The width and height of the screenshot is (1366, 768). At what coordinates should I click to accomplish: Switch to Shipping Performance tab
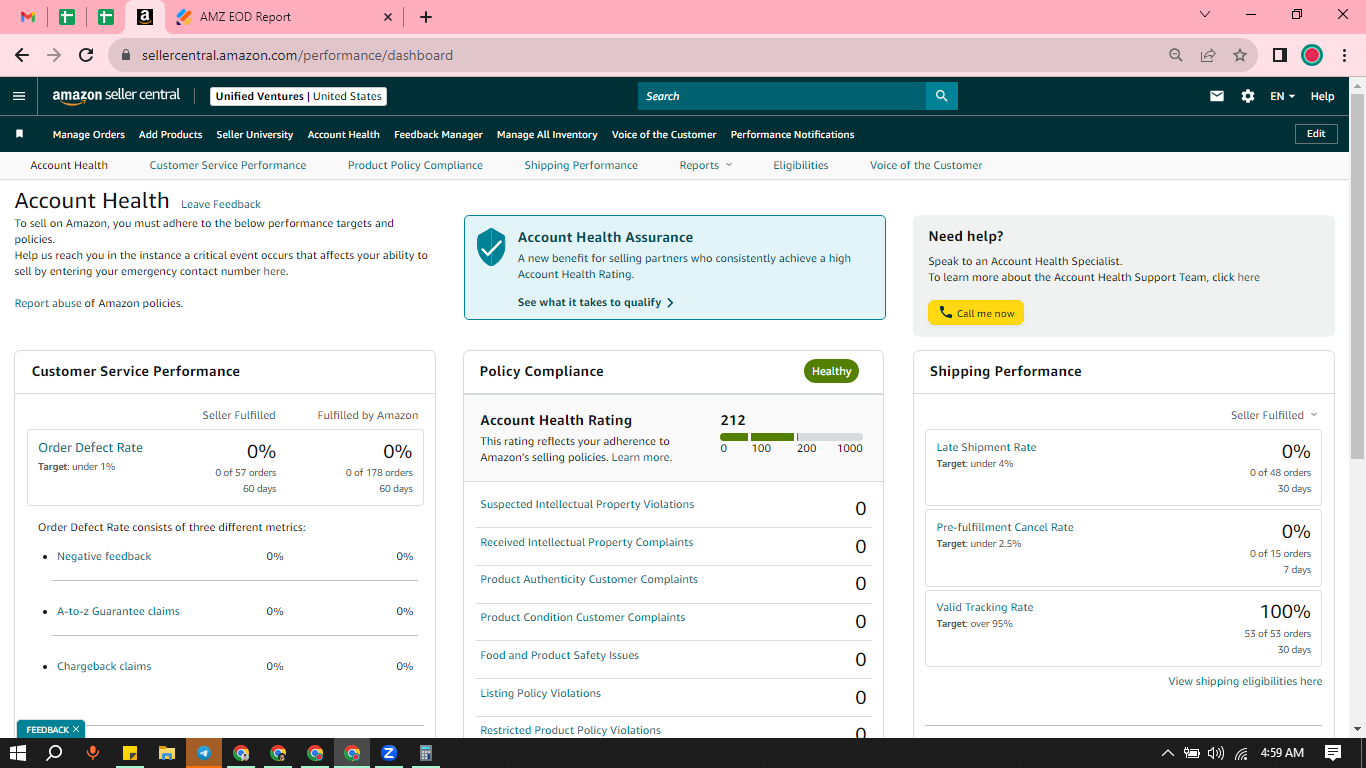(x=581, y=165)
